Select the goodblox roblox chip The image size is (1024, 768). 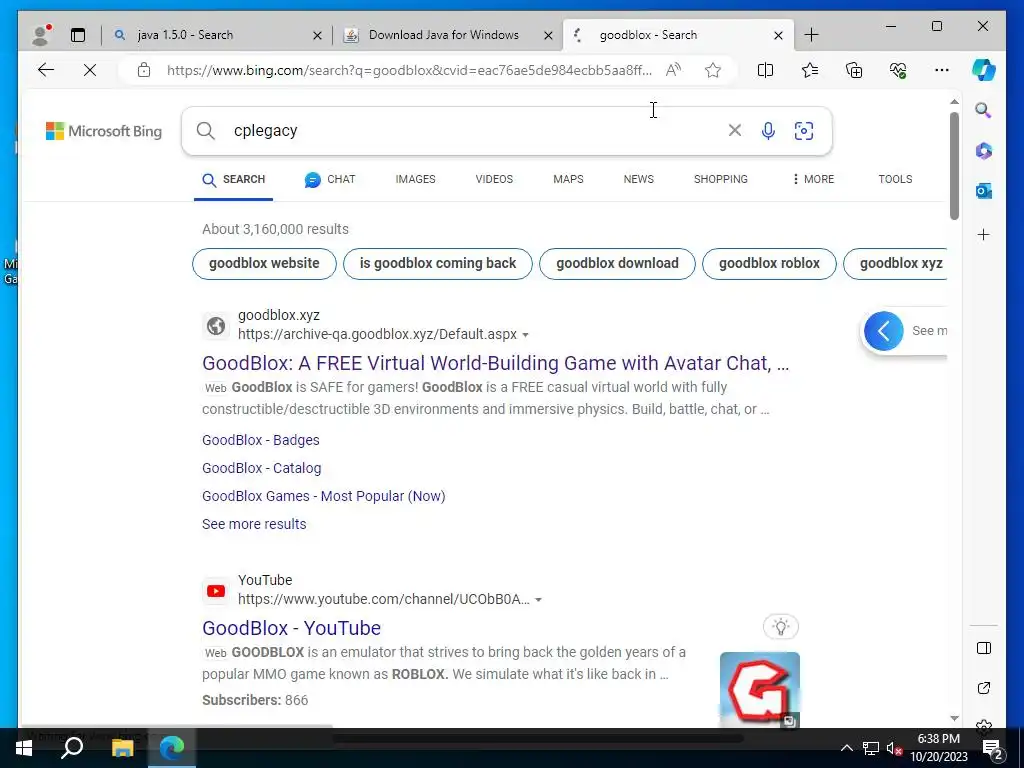click(x=769, y=264)
